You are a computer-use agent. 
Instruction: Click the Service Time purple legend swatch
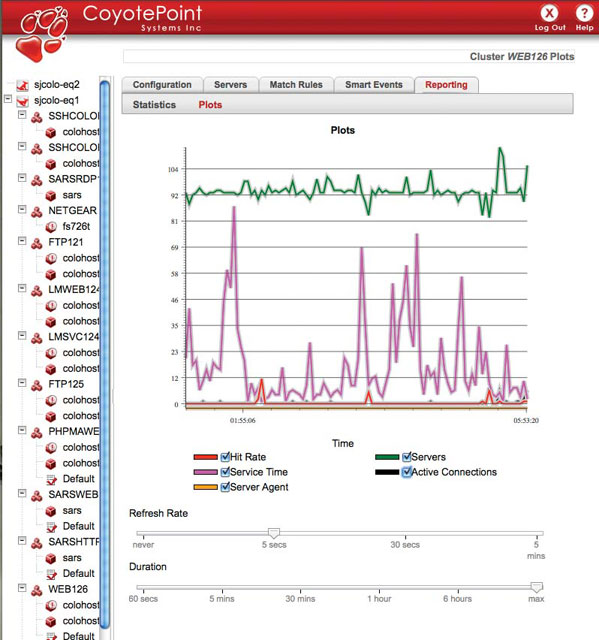coord(205,472)
